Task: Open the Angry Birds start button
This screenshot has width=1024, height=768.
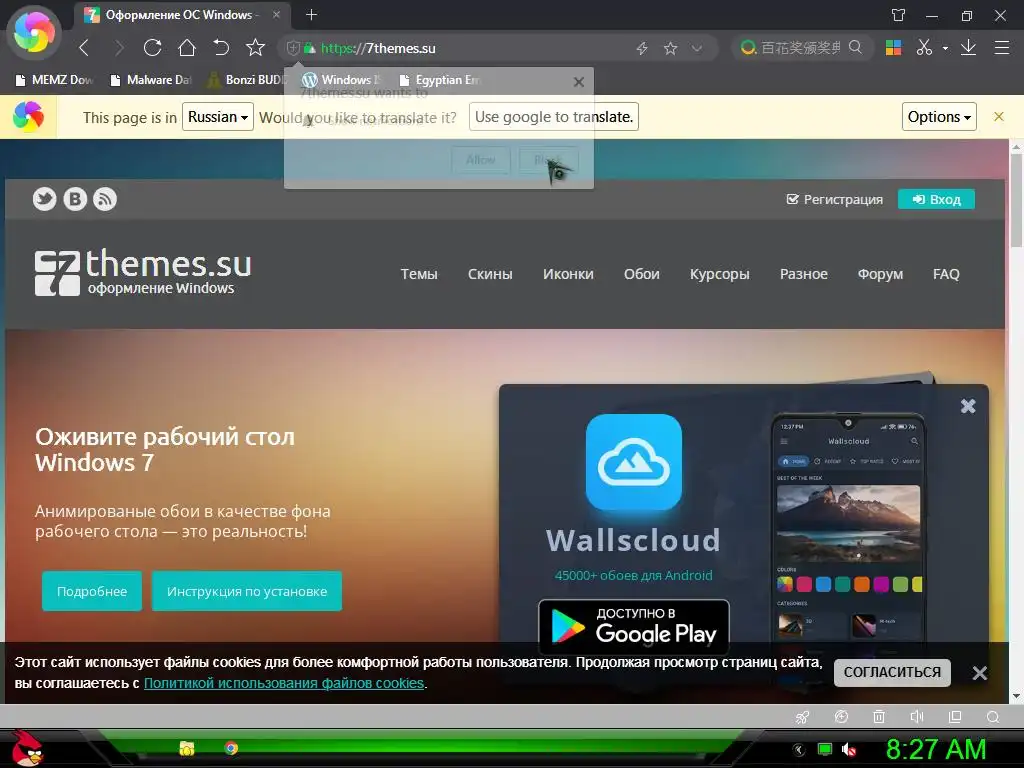Action: coord(26,748)
